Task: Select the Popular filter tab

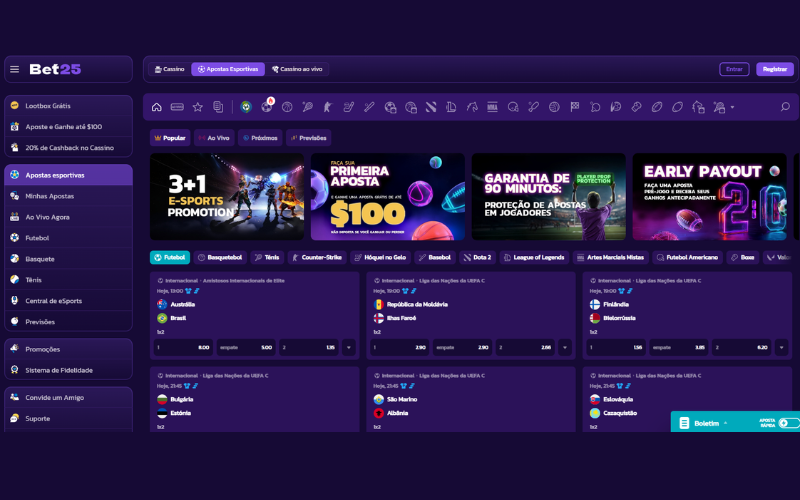Action: (x=170, y=138)
